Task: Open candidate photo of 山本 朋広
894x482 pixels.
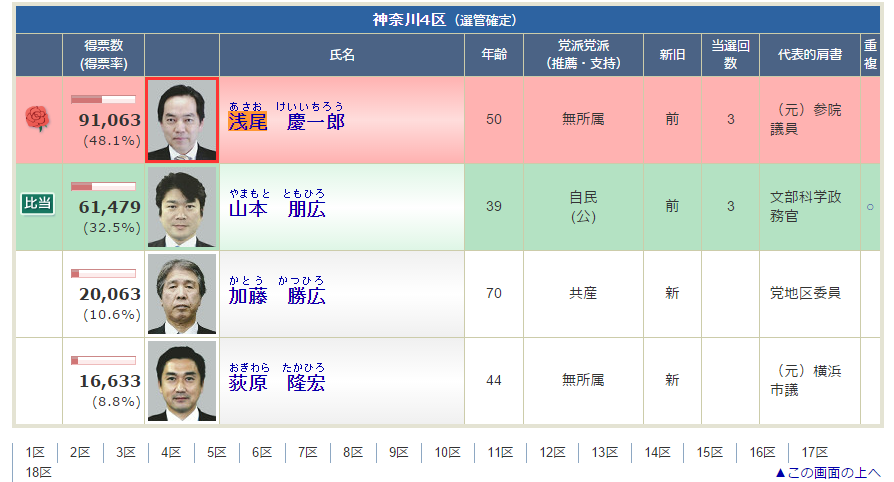Action: tap(182, 207)
